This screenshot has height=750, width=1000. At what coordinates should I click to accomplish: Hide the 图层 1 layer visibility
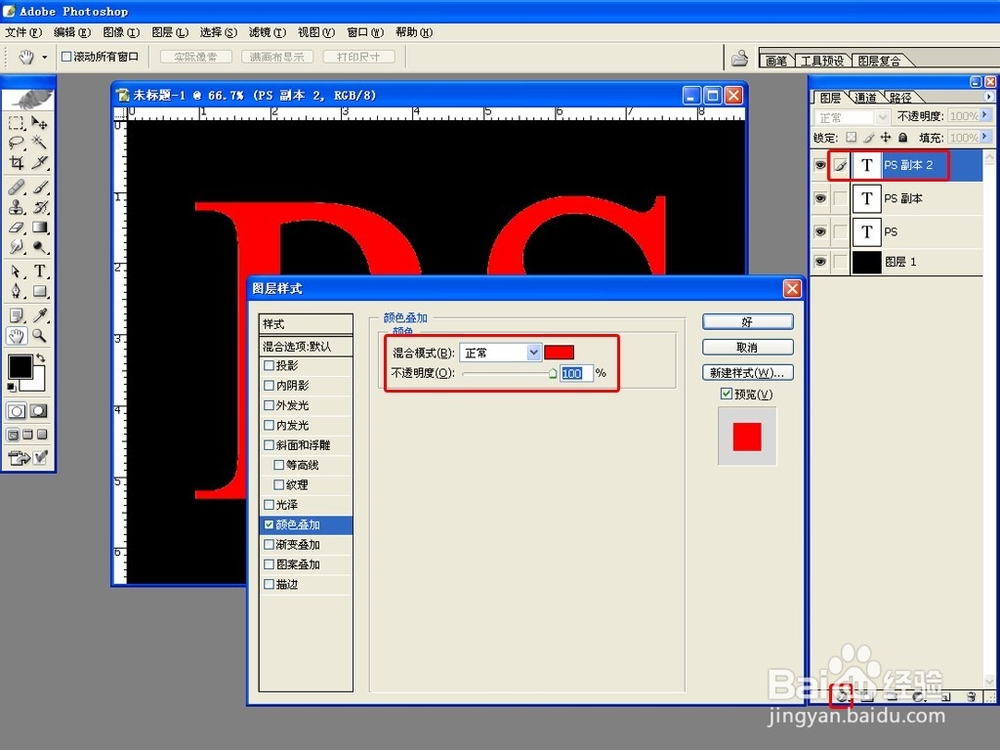tap(820, 261)
